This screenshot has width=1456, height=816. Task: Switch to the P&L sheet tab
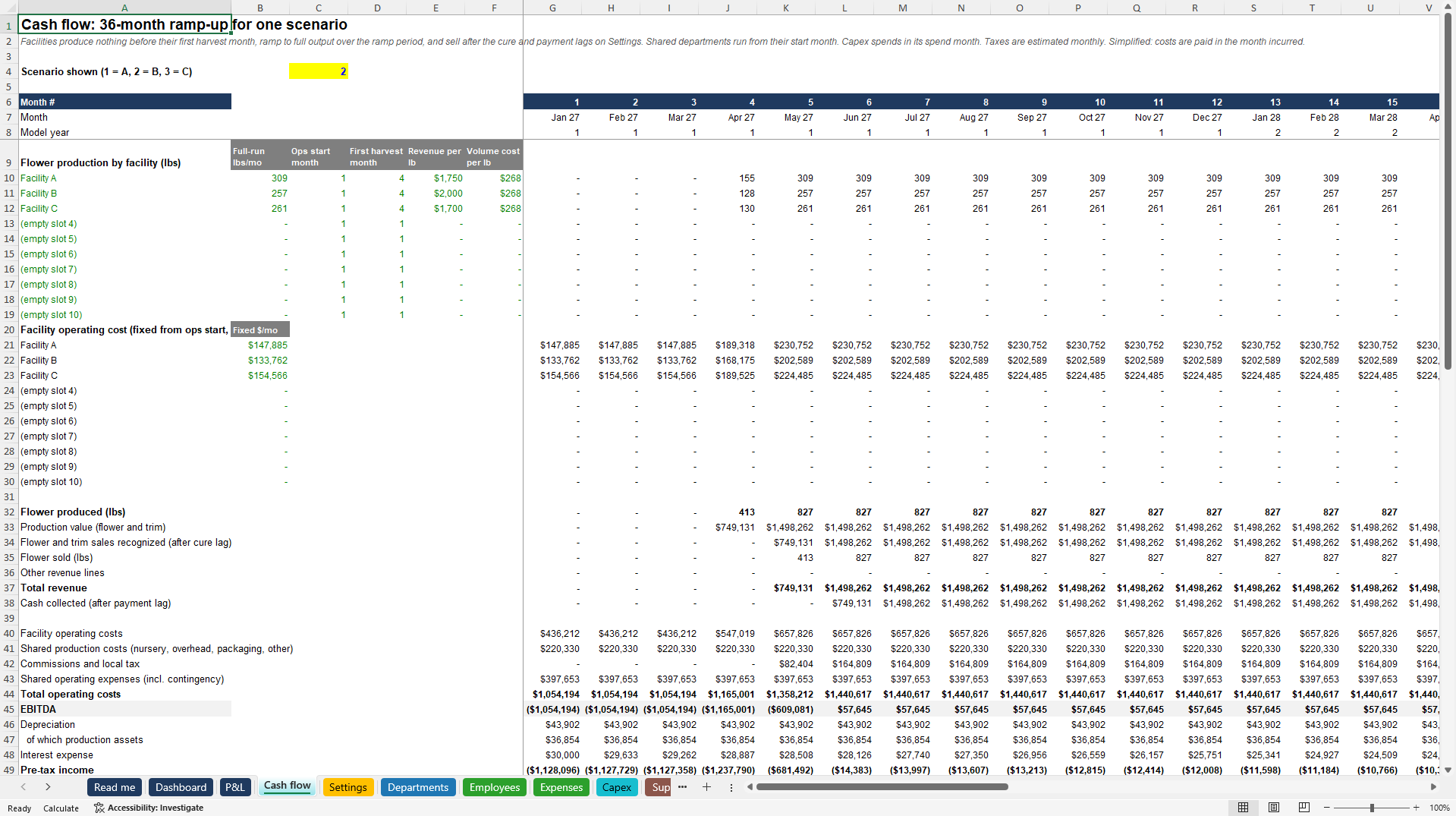235,787
